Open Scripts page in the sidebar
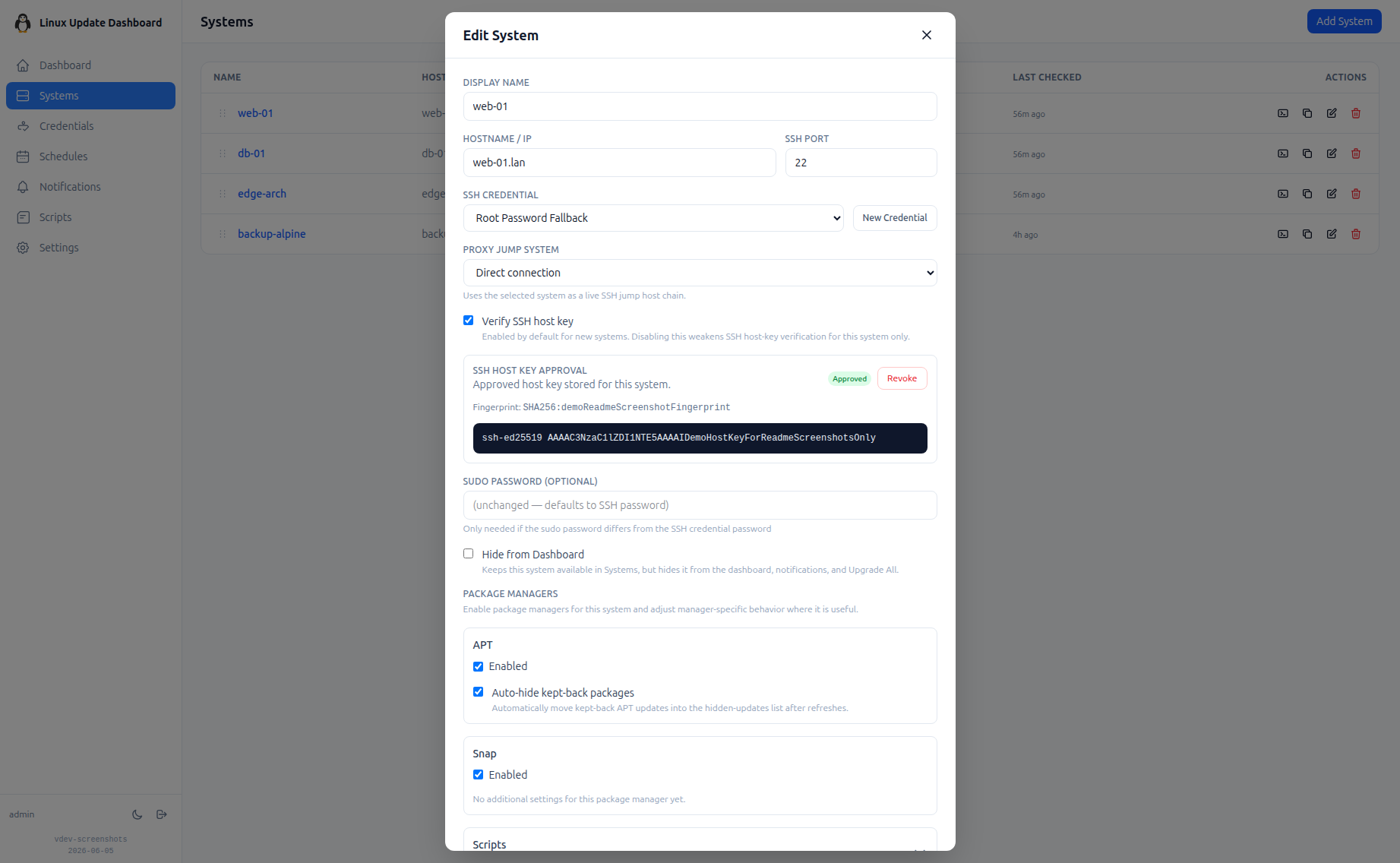 click(x=90, y=217)
